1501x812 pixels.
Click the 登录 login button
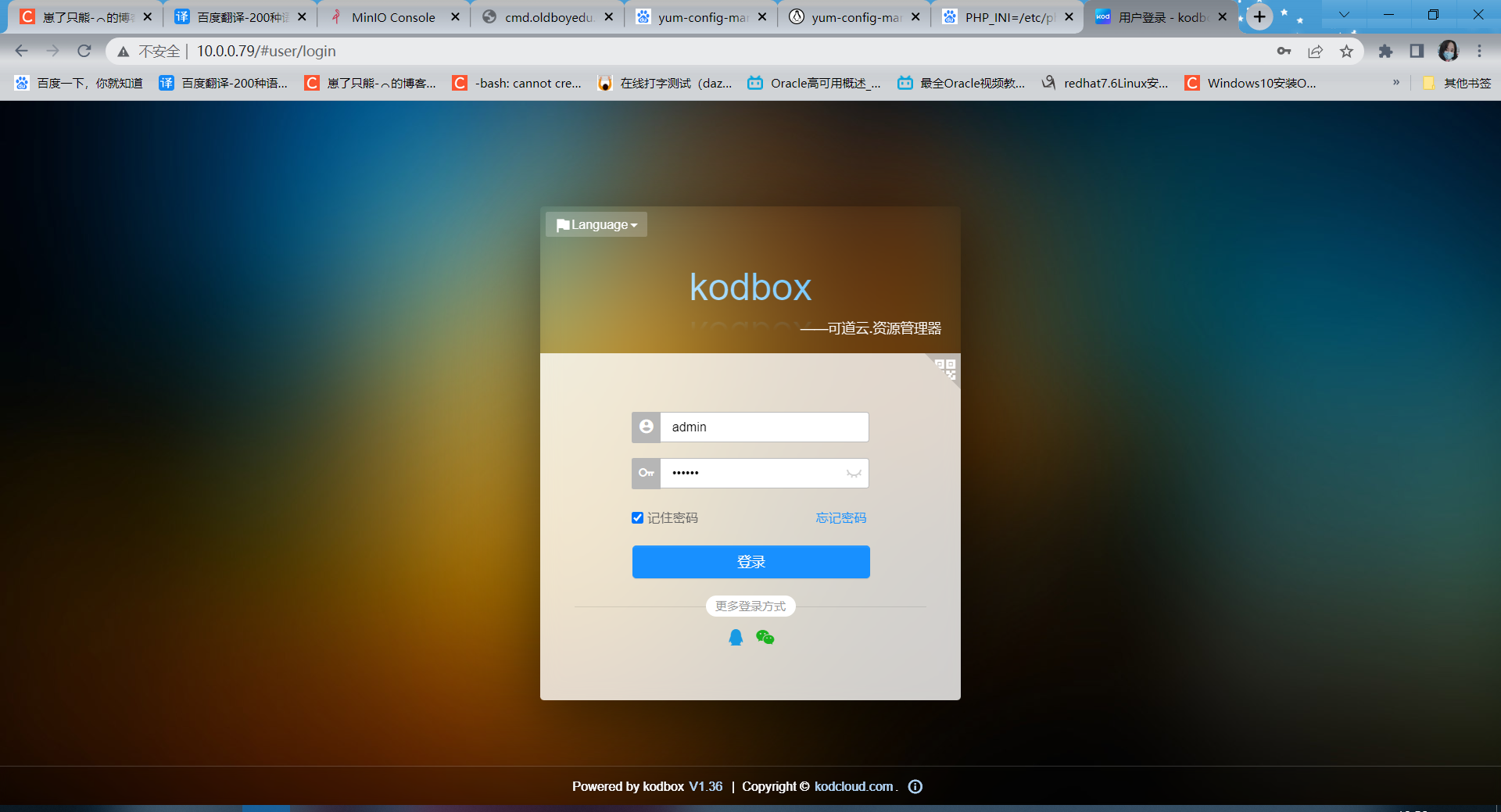click(750, 561)
